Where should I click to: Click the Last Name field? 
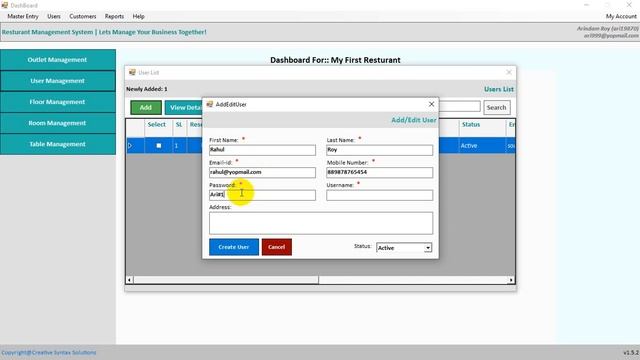[x=380, y=150]
